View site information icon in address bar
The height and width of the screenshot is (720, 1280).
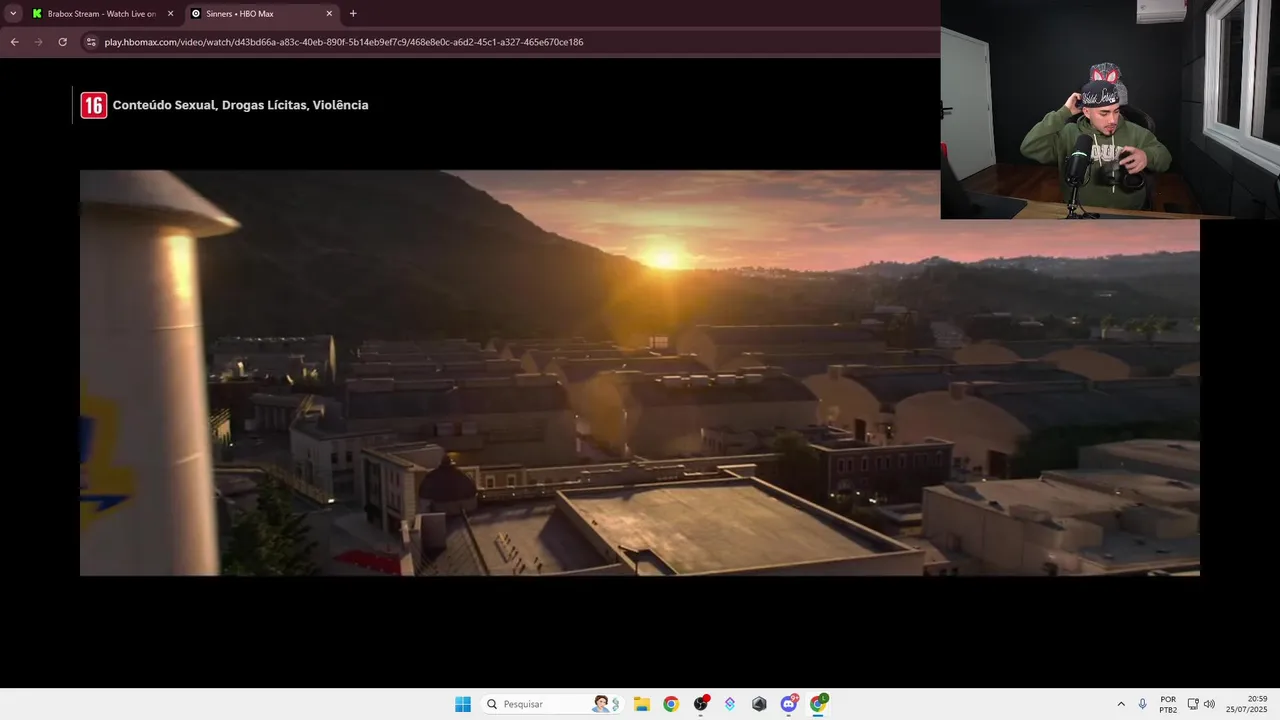(x=91, y=42)
